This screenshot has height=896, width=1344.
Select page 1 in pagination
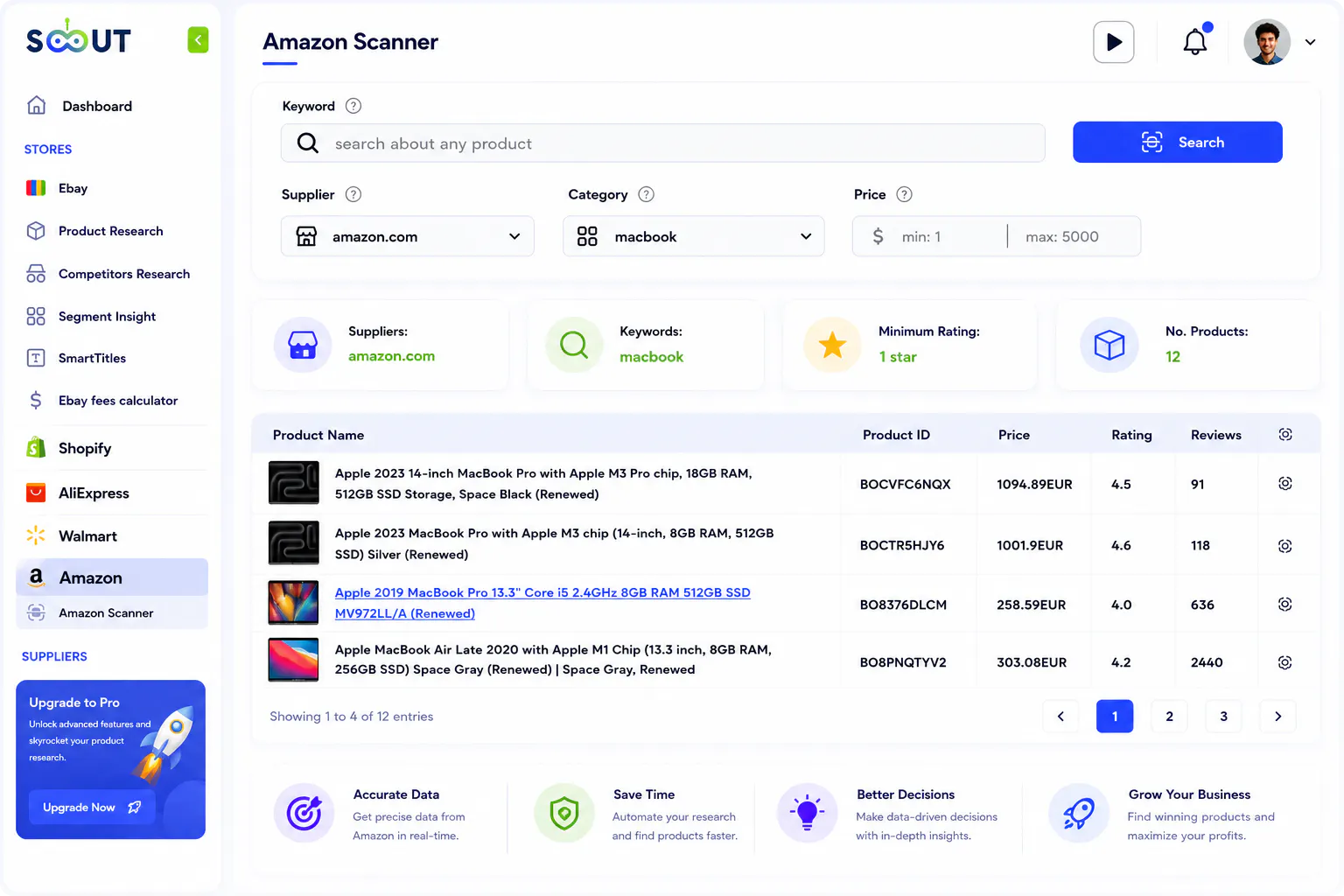tap(1115, 717)
